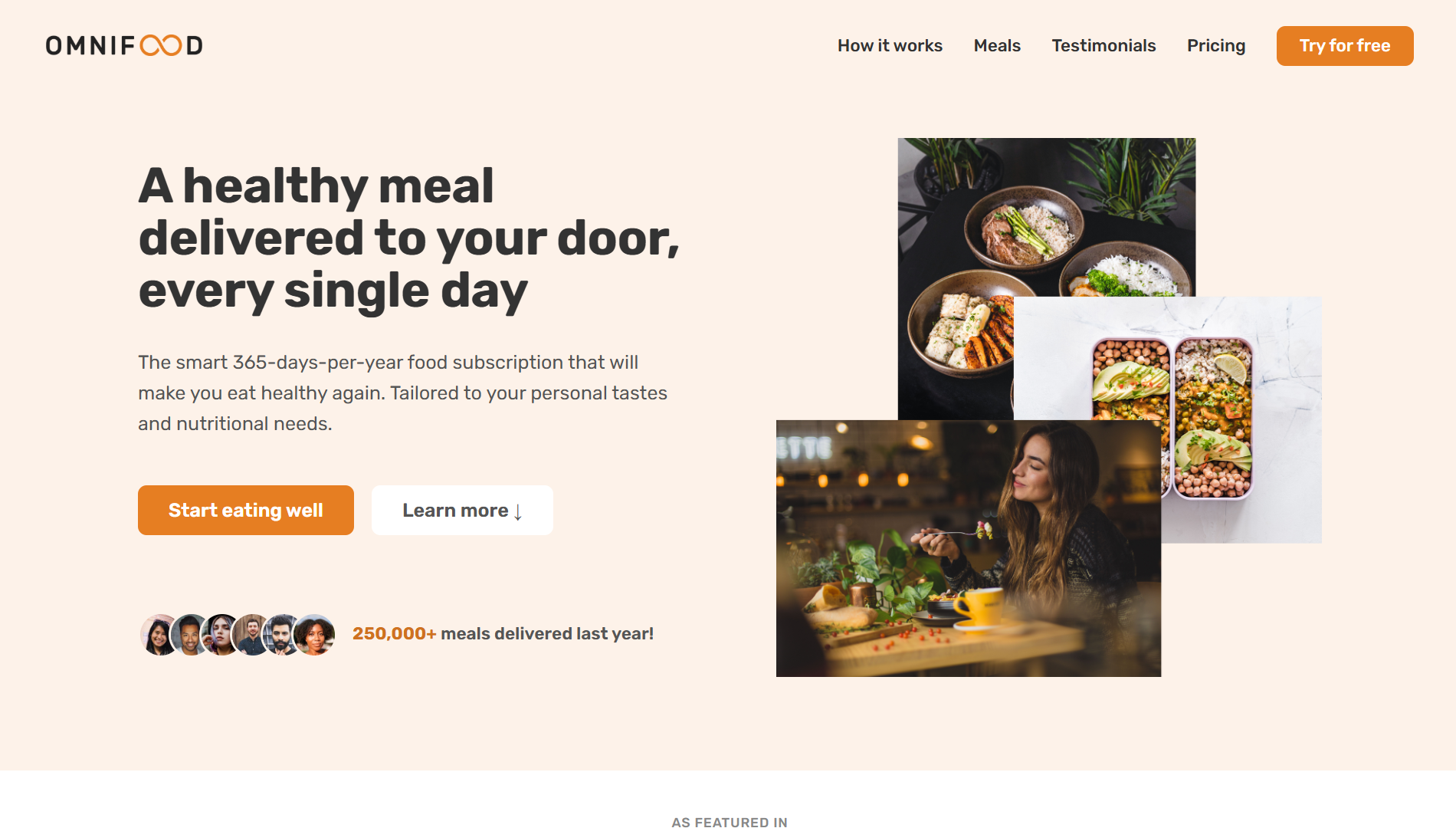1456x828 pixels.
Task: Click the Omnifood logo
Action: pyautogui.click(x=124, y=46)
